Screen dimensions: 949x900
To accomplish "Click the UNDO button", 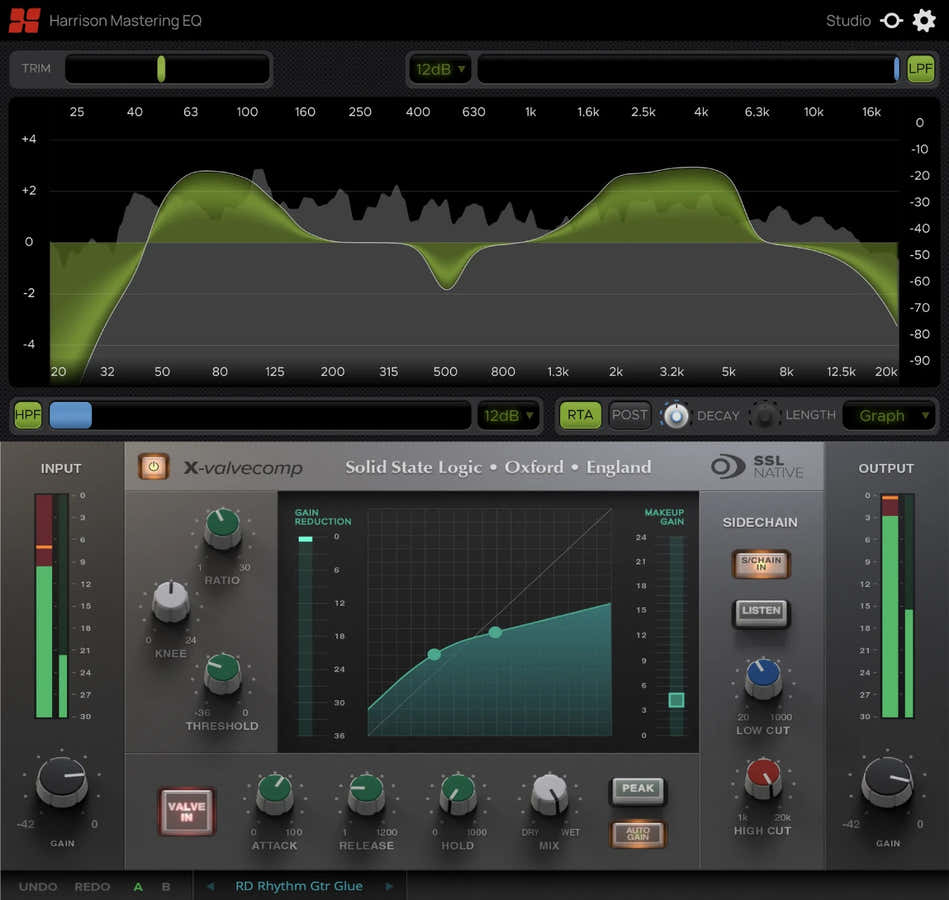I will (38, 887).
